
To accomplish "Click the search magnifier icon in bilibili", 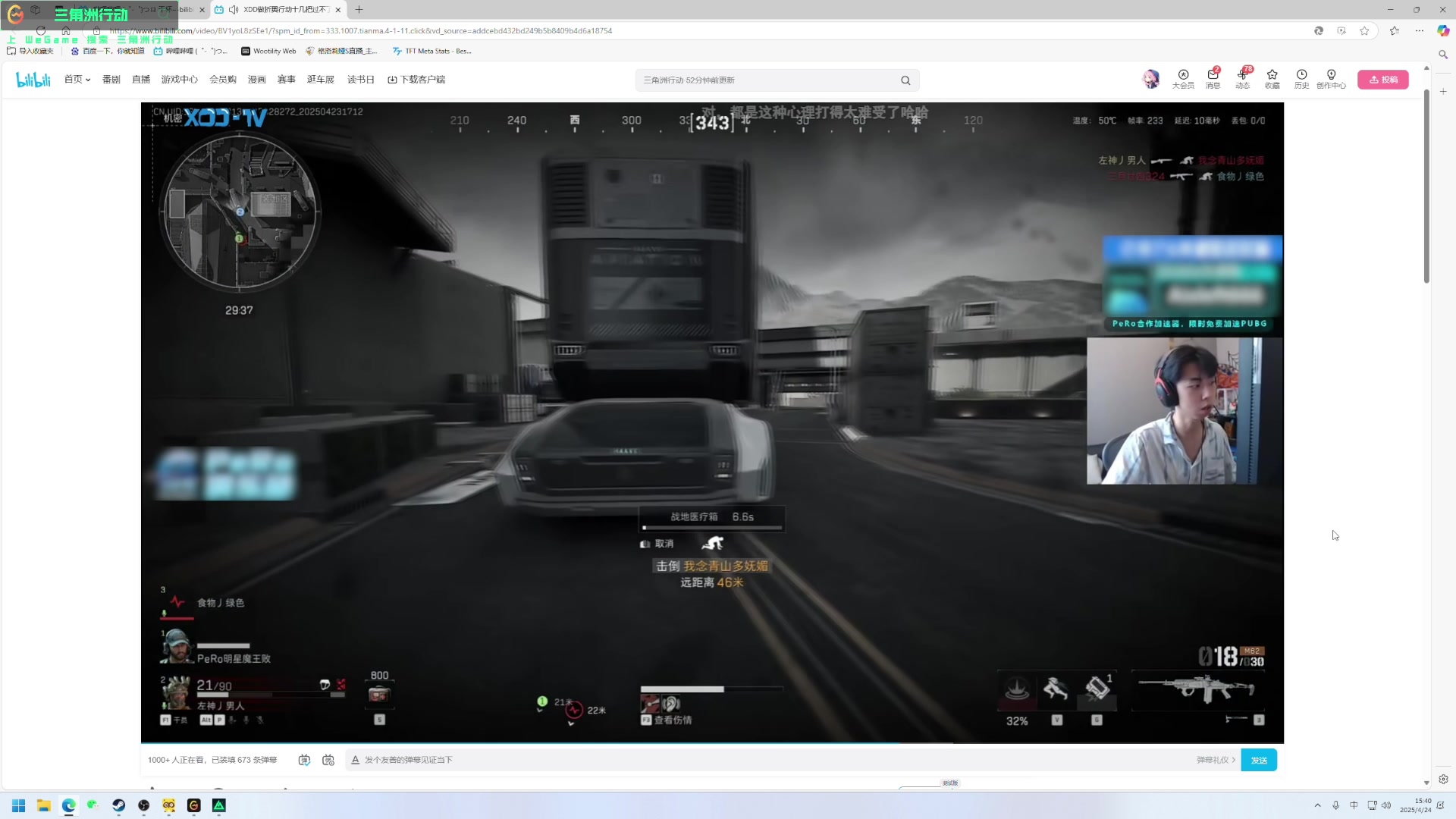I will click(x=905, y=80).
